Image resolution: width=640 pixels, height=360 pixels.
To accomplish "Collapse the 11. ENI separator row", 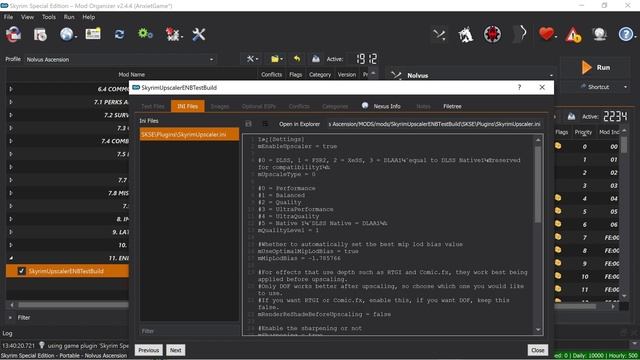I will [x=11, y=258].
